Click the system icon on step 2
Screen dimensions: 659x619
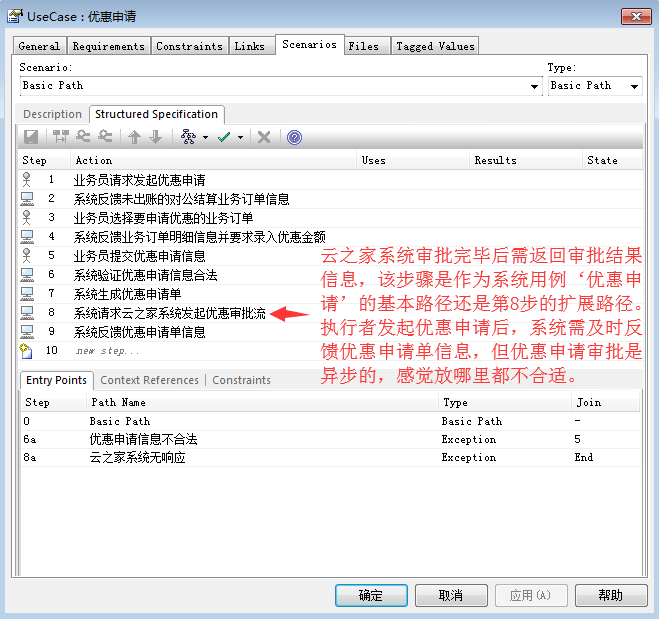(x=27, y=199)
